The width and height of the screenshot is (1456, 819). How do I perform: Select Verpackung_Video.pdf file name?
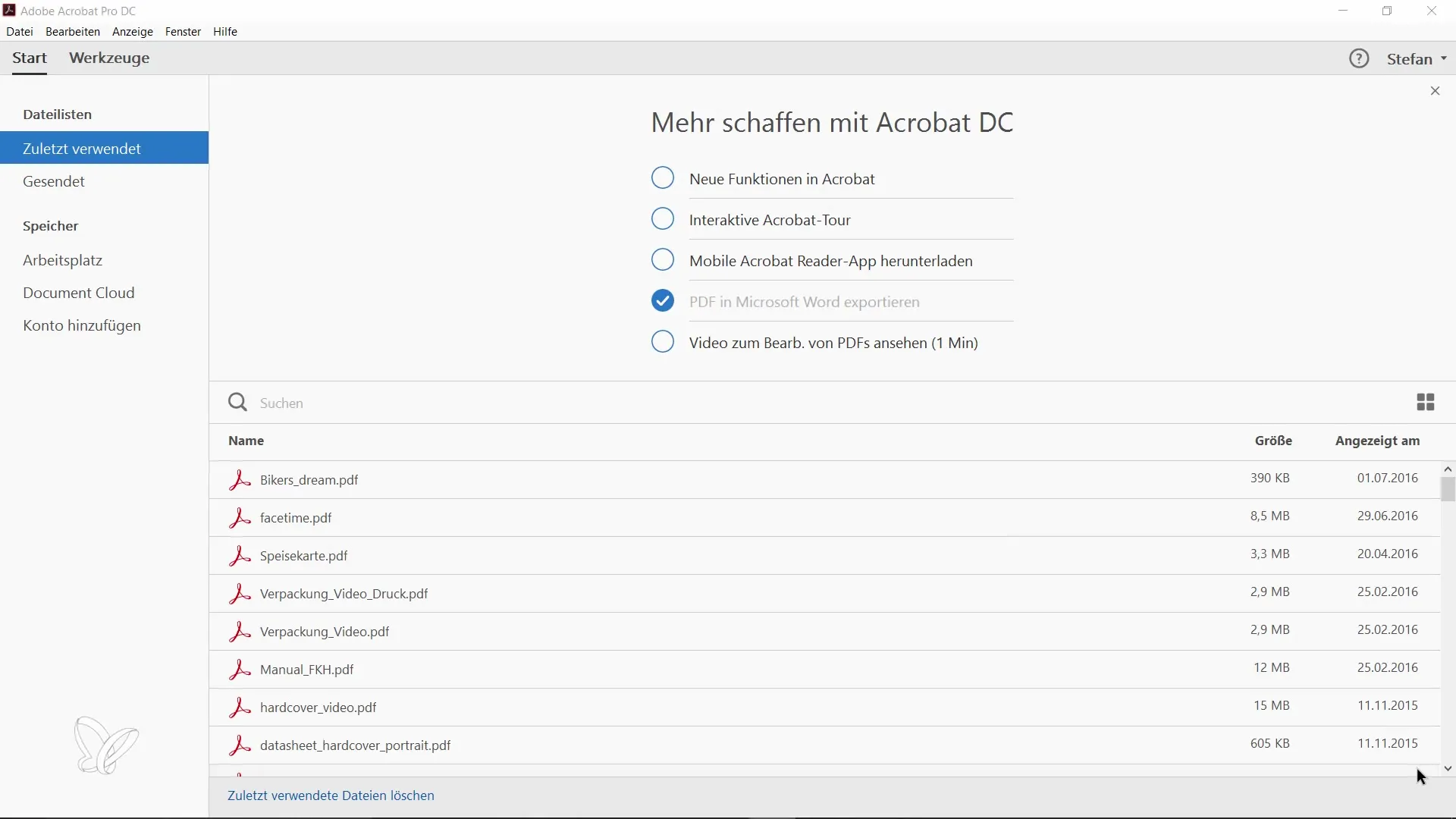point(325,632)
